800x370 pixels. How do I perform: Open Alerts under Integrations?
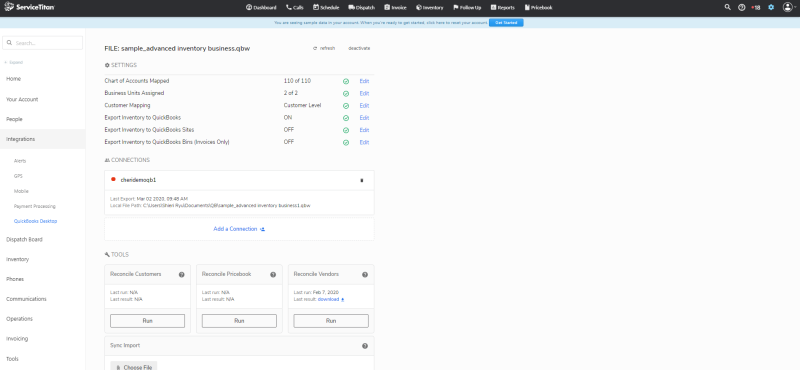(20, 161)
